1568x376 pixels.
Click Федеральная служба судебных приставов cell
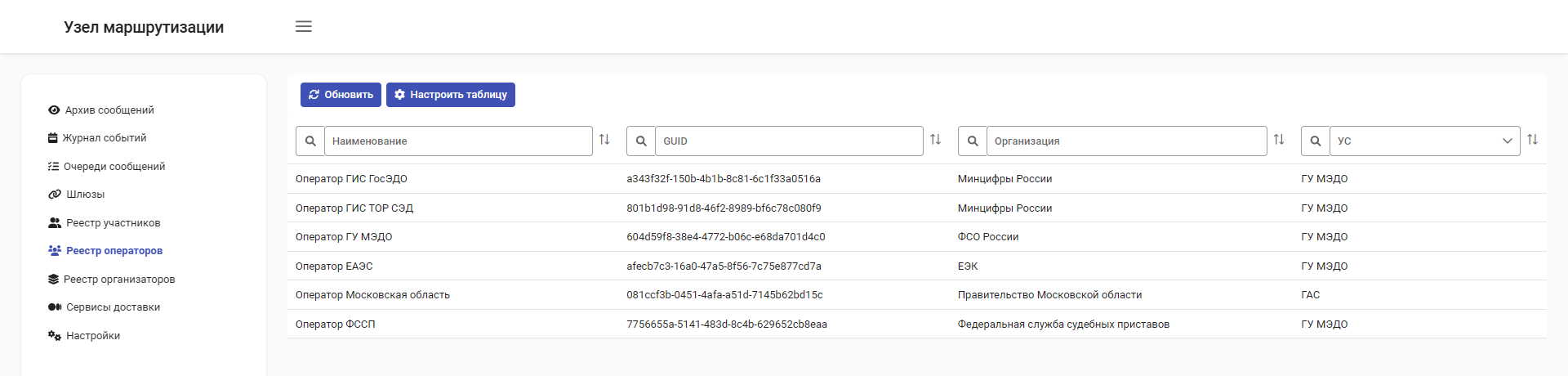coord(1063,325)
